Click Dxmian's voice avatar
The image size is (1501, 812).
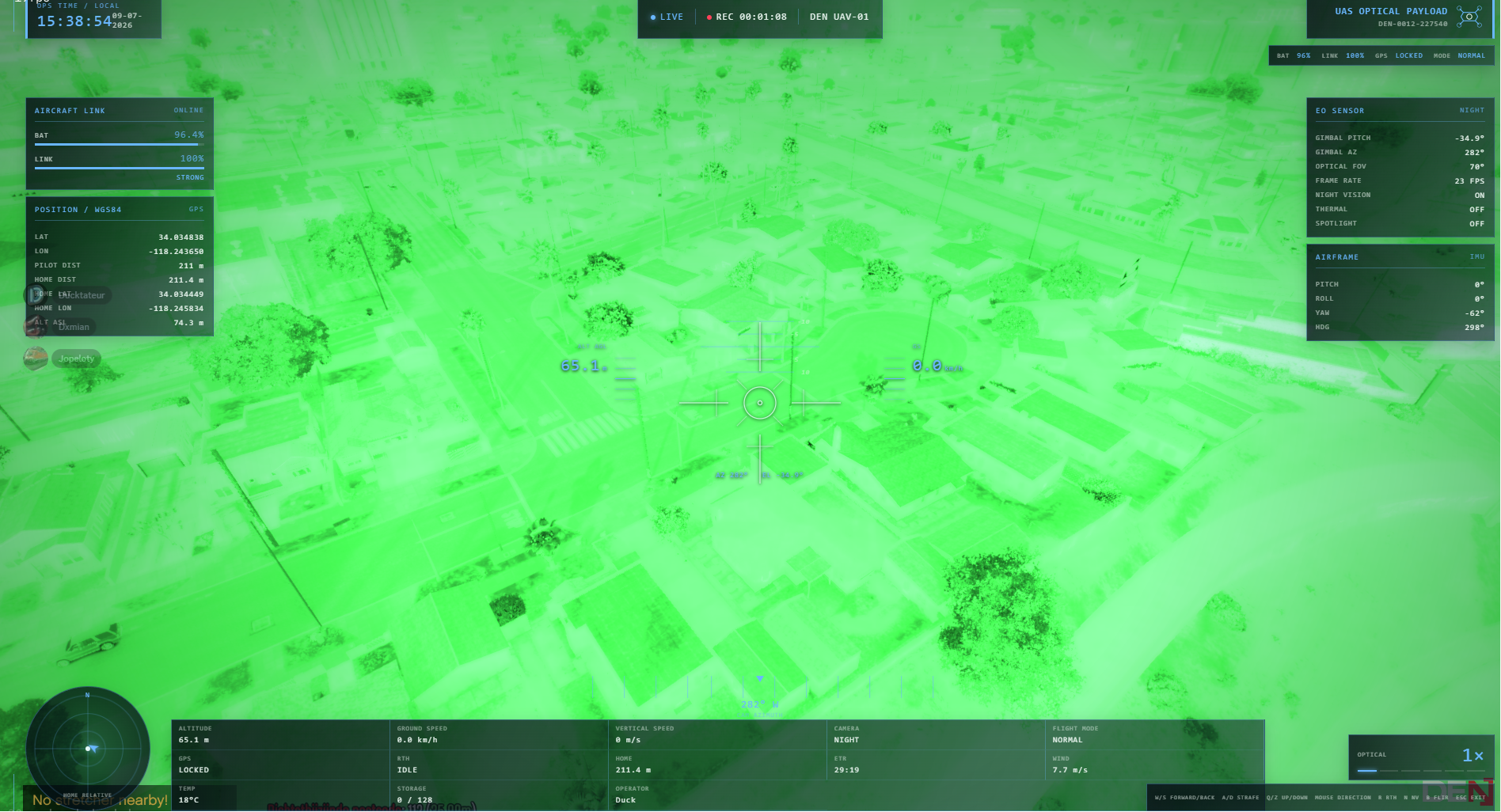click(36, 327)
